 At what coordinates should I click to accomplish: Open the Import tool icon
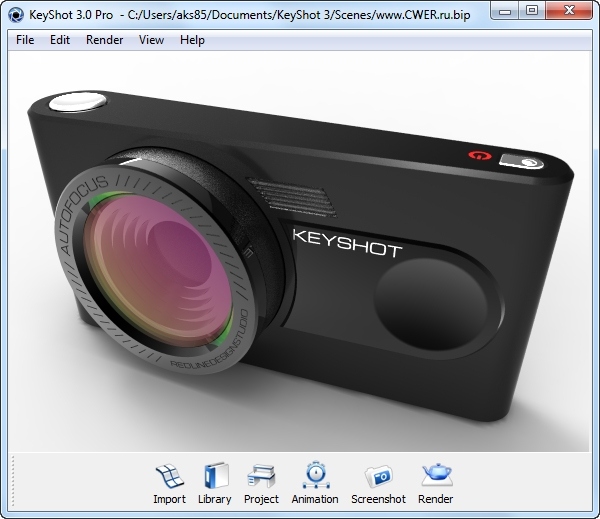(x=170, y=477)
